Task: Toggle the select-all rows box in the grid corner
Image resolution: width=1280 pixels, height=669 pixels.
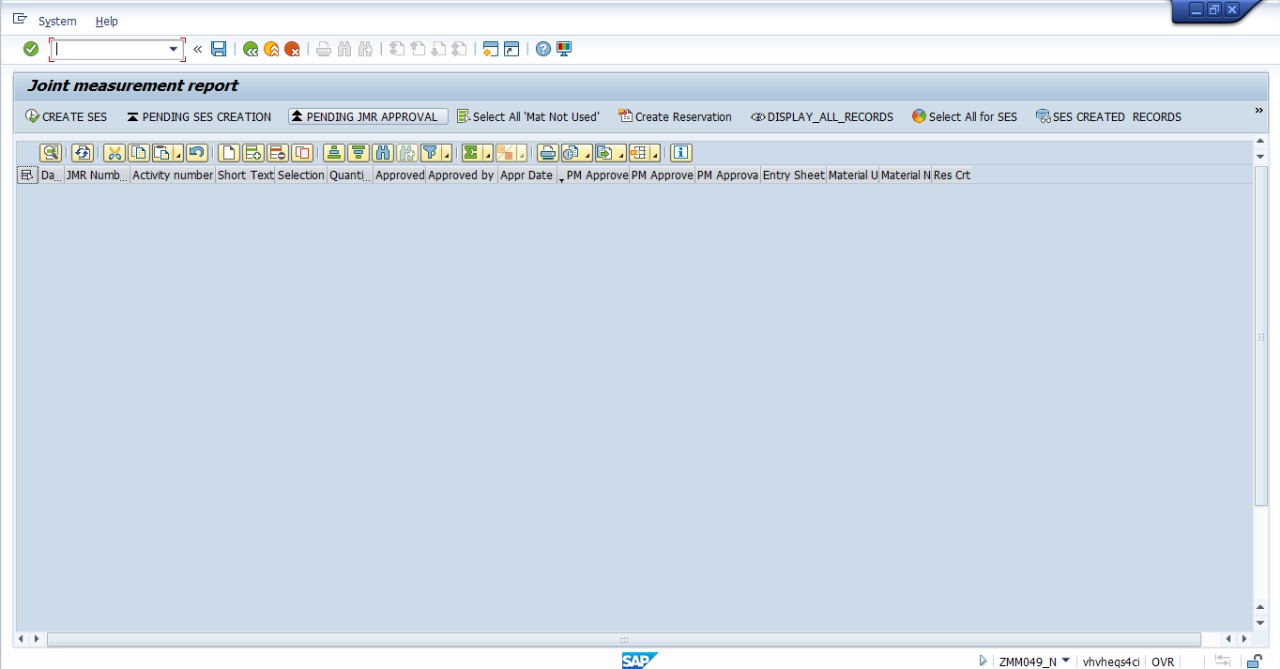Action: (x=27, y=175)
